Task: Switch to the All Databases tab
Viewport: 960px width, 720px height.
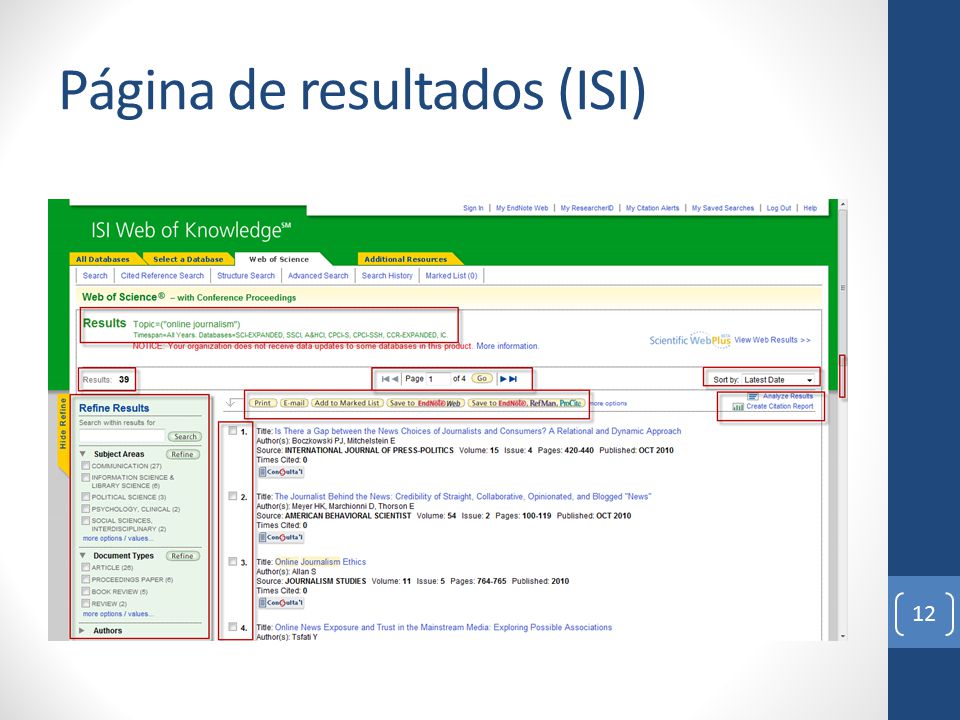Action: [103, 259]
